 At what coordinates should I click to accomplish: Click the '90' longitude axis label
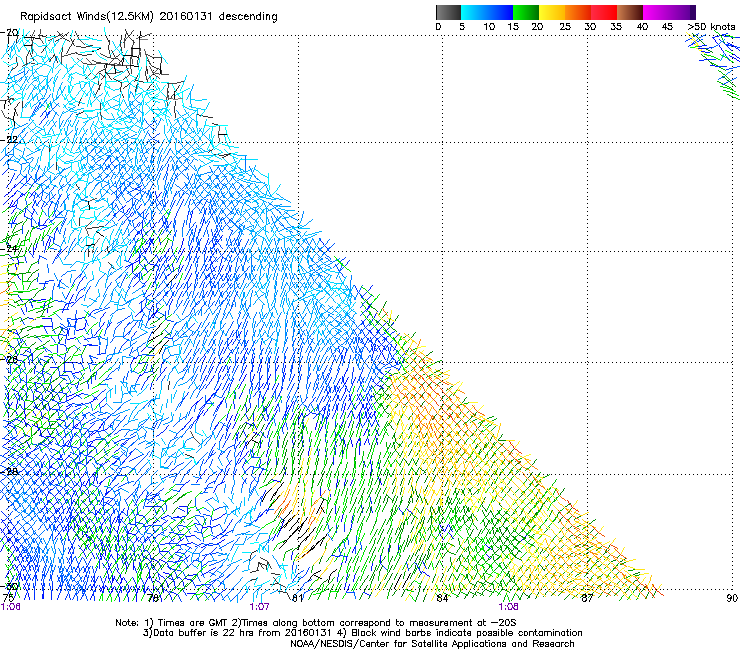coord(732,598)
